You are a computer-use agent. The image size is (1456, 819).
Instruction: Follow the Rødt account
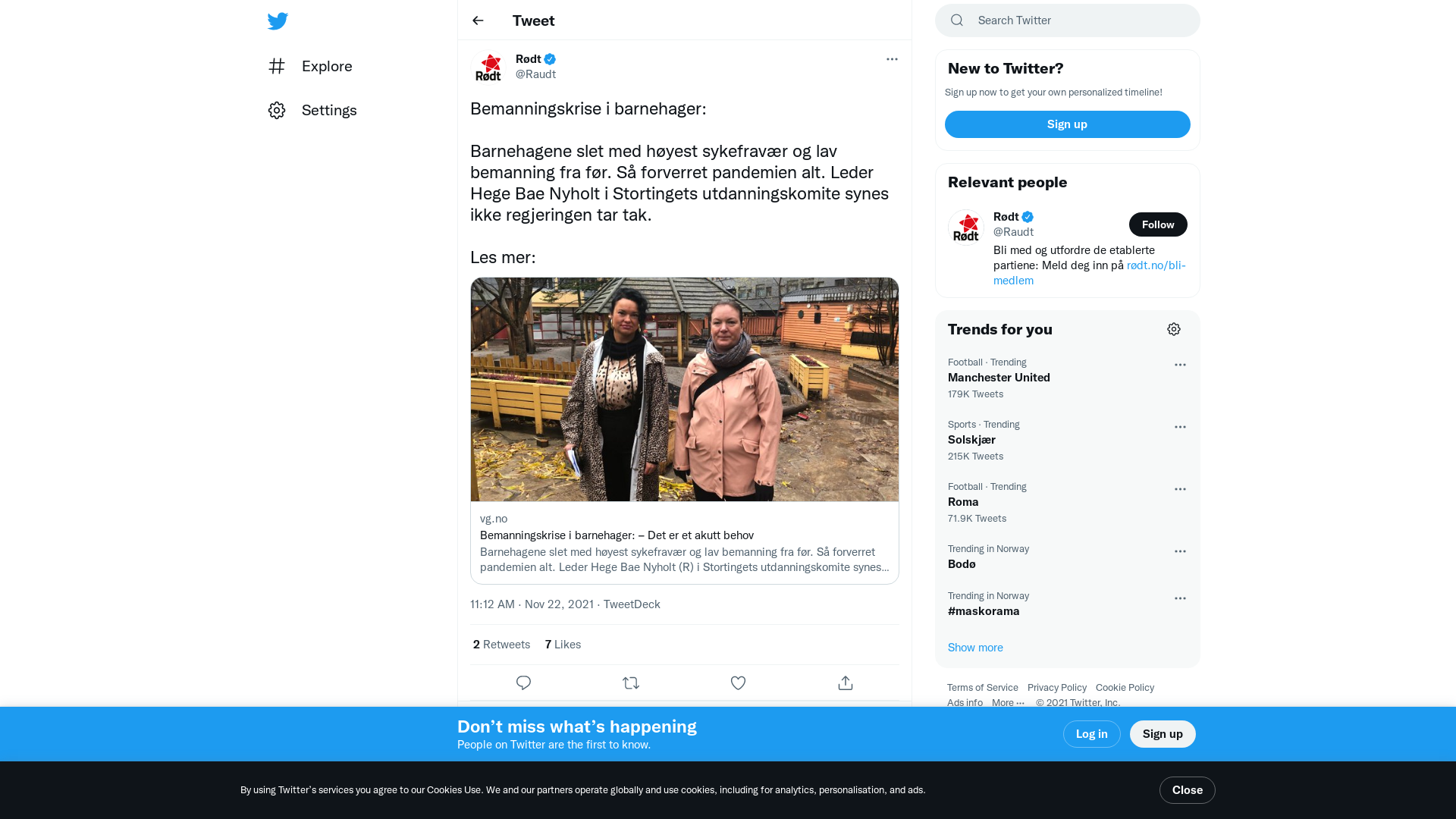[1158, 224]
